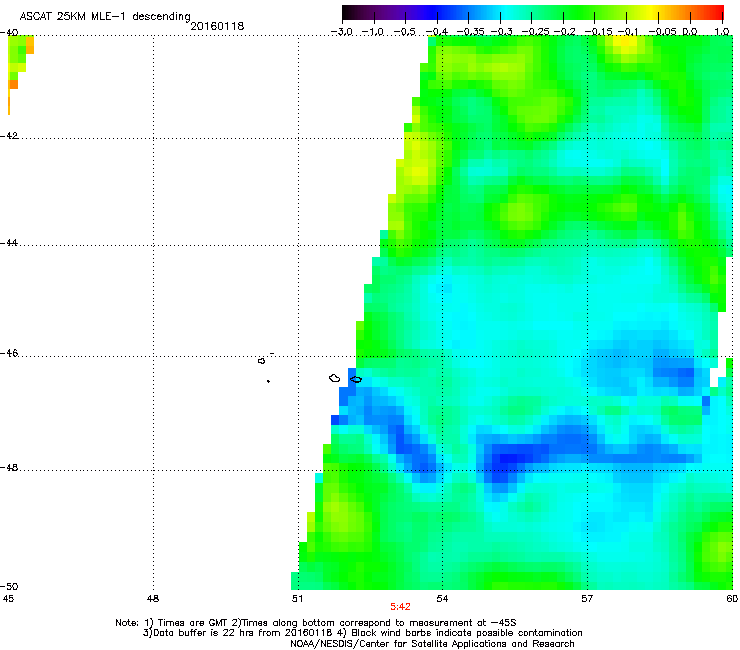Click the note line '3)Data buffer is 22 hrs'

362,633
